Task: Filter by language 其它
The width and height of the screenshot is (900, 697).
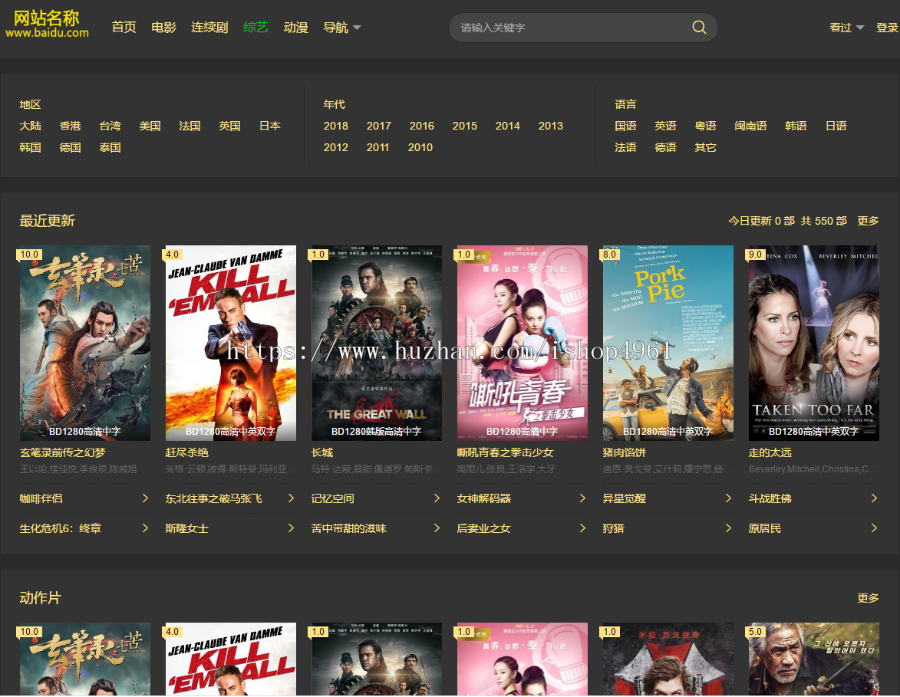Action: pos(705,148)
